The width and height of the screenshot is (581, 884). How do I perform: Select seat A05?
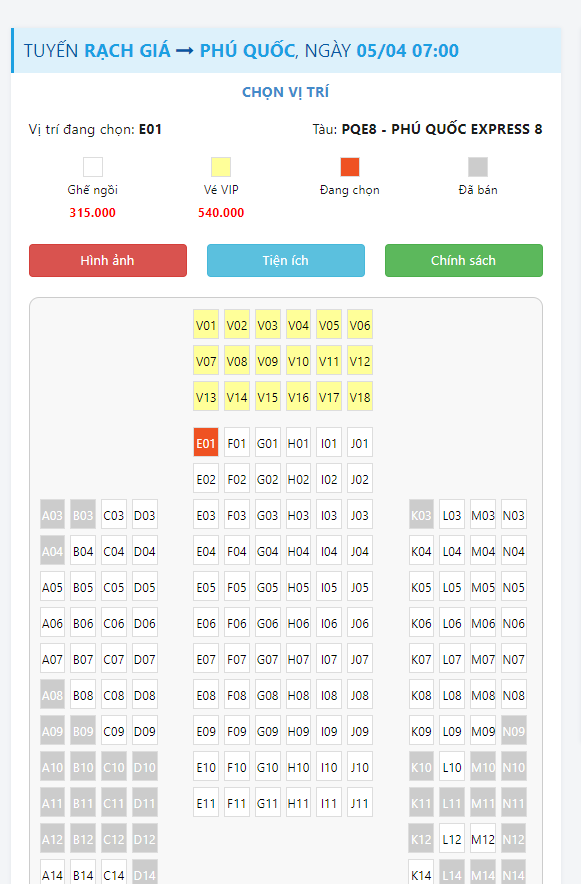[x=52, y=587]
